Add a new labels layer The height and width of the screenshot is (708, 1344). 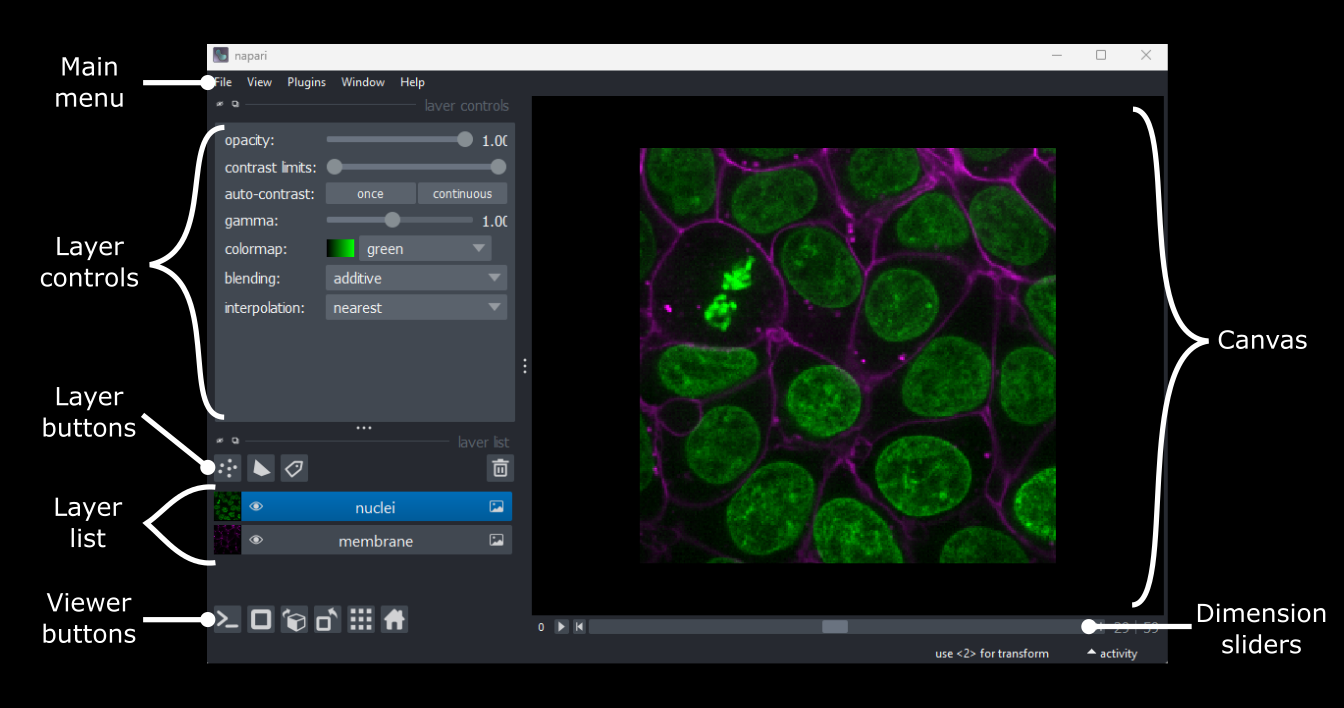coord(293,467)
